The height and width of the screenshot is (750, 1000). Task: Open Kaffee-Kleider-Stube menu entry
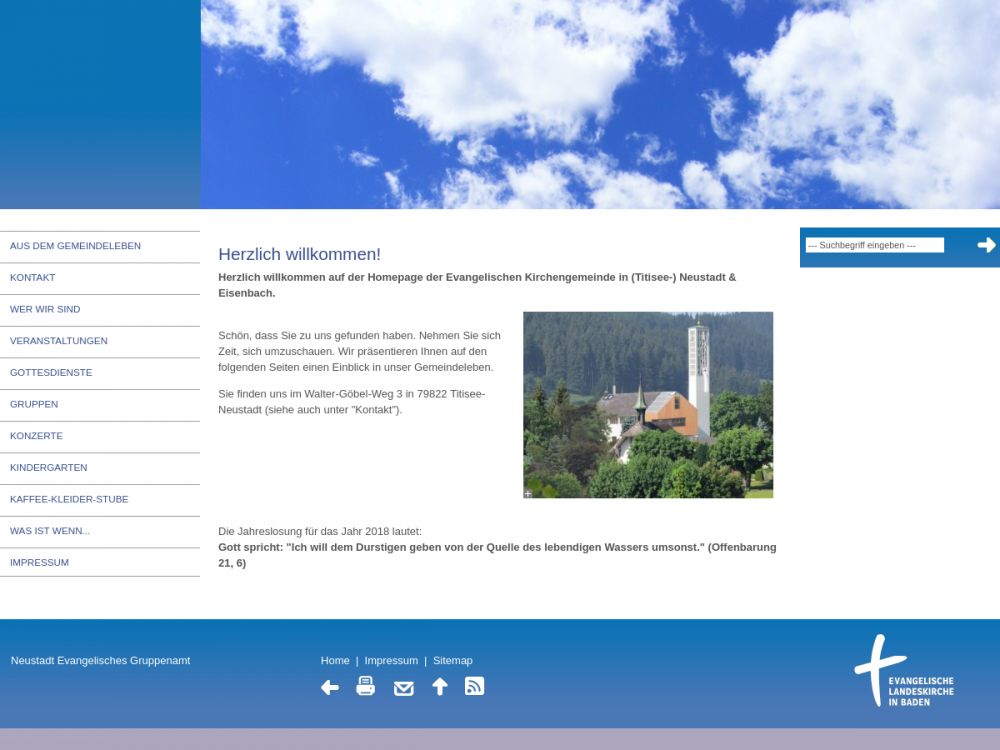[69, 499]
